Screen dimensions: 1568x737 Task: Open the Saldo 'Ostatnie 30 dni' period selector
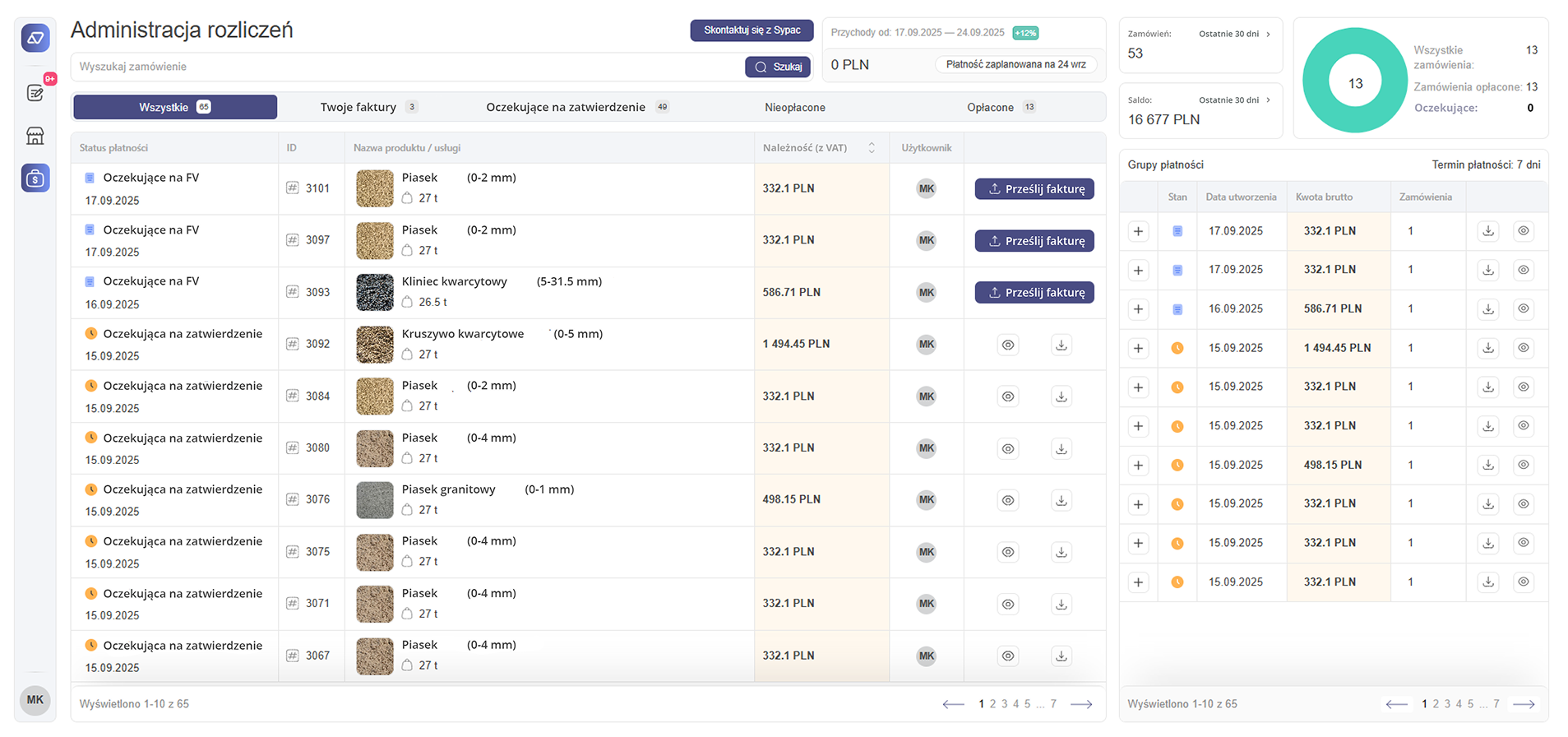pos(1234,100)
